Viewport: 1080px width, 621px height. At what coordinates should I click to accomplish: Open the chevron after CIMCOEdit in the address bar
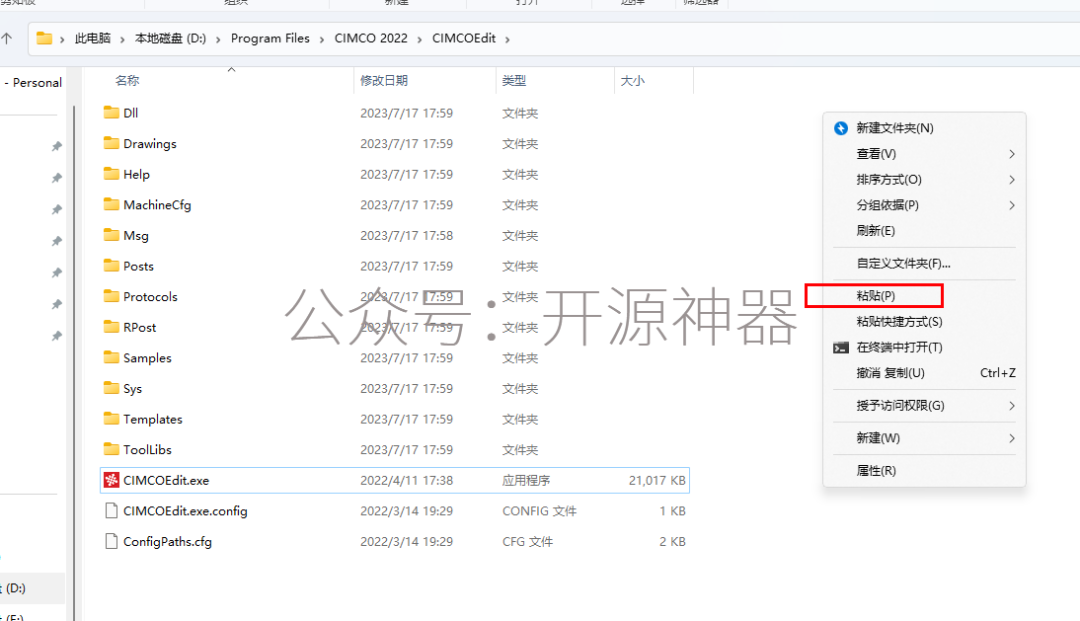(508, 39)
